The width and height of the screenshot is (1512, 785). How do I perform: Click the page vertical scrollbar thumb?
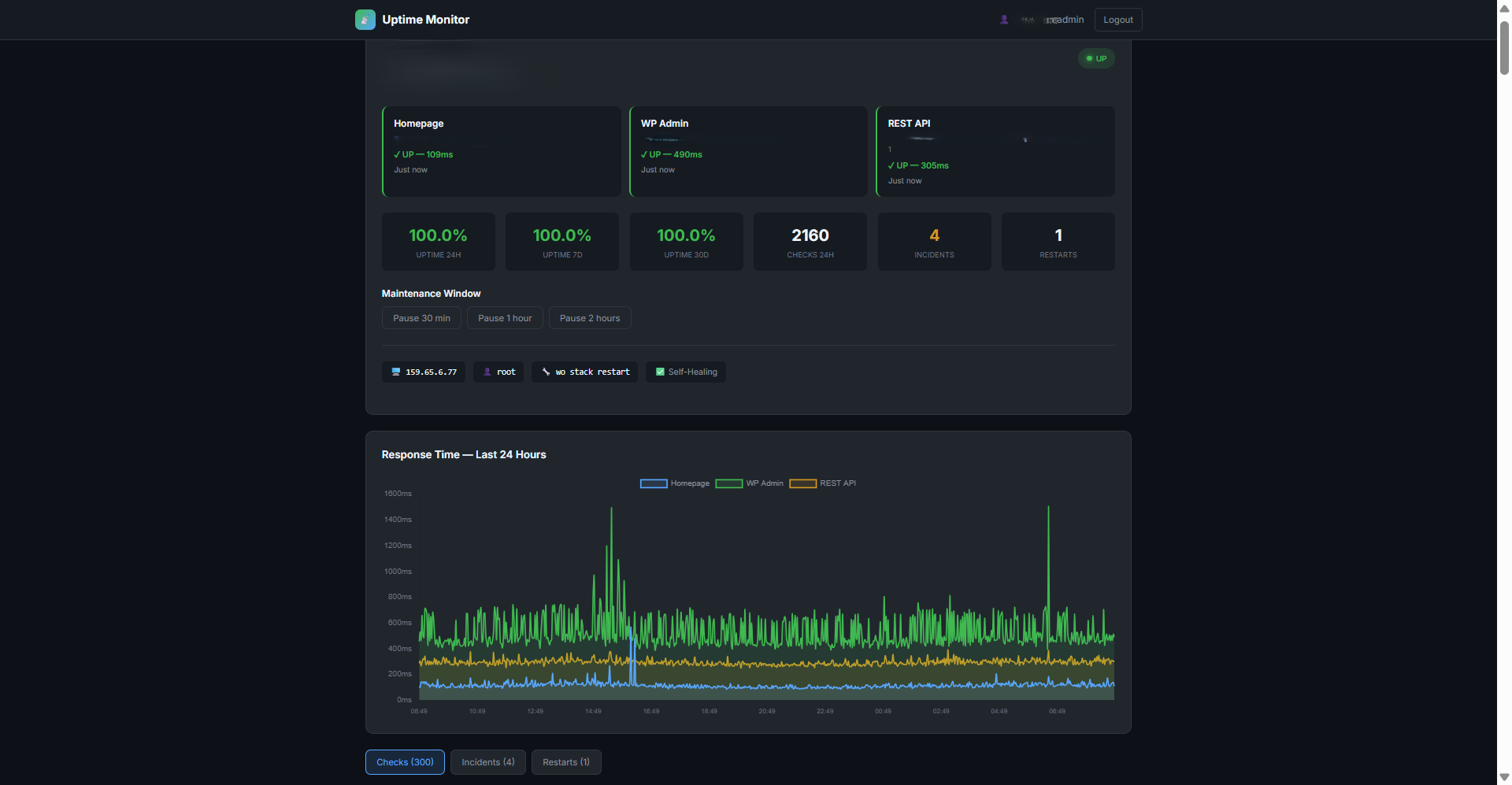tap(1504, 47)
